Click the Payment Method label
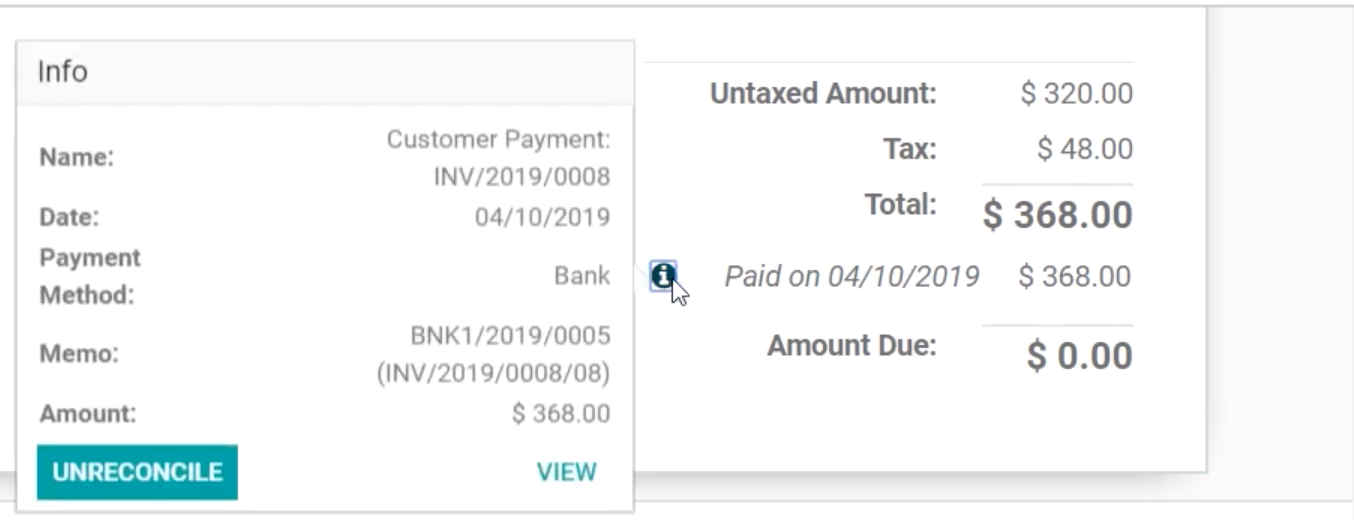 pos(90,276)
